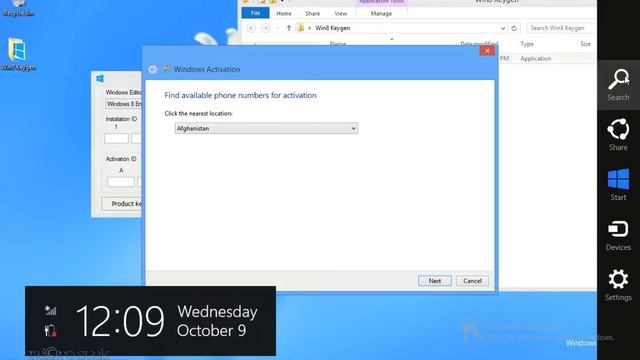Viewport: 640px width, 360px height.
Task: Expand the recent locations arrow in Explorer
Action: click(x=278, y=28)
